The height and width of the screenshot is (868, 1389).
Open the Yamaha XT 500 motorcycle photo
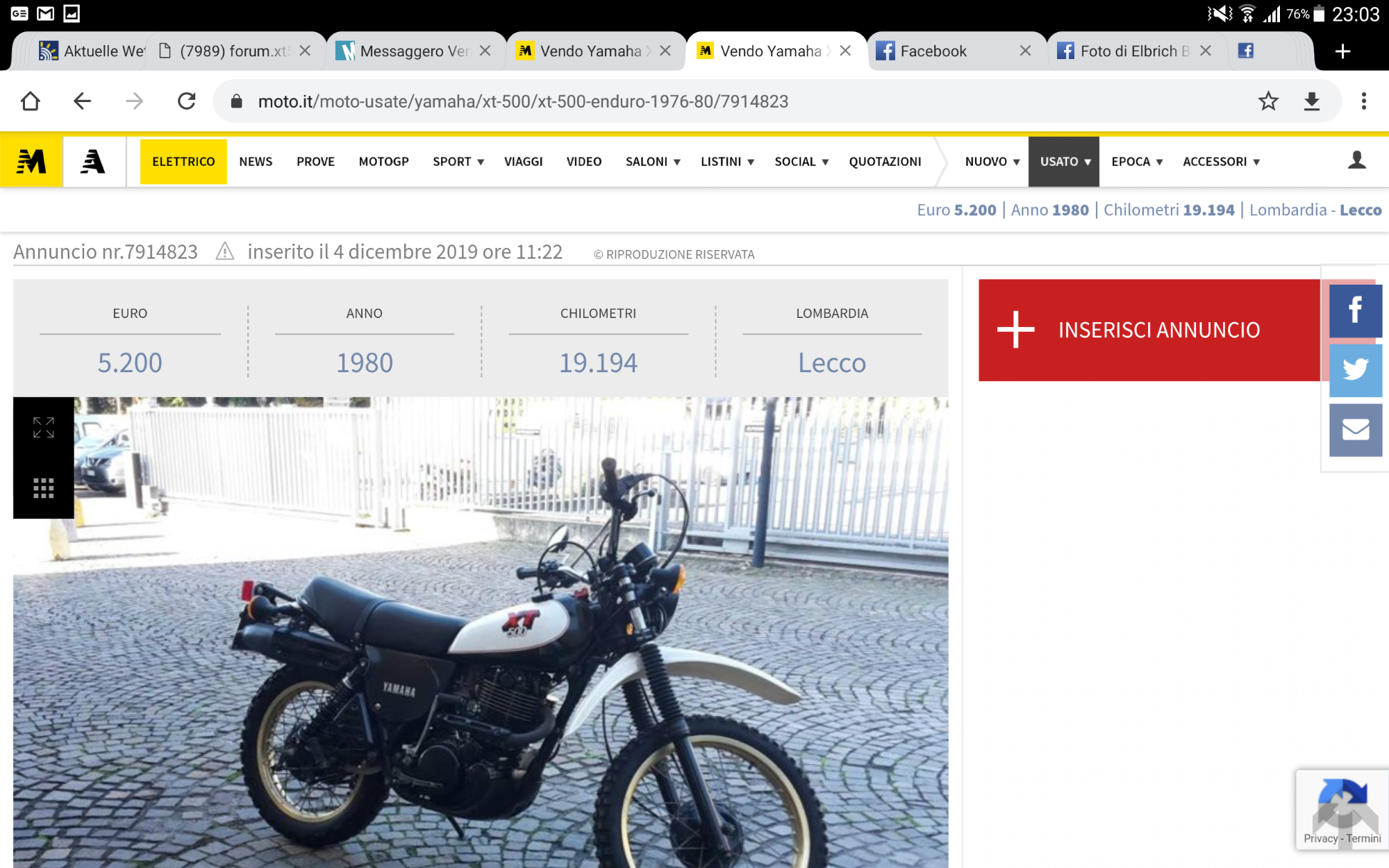click(481, 632)
